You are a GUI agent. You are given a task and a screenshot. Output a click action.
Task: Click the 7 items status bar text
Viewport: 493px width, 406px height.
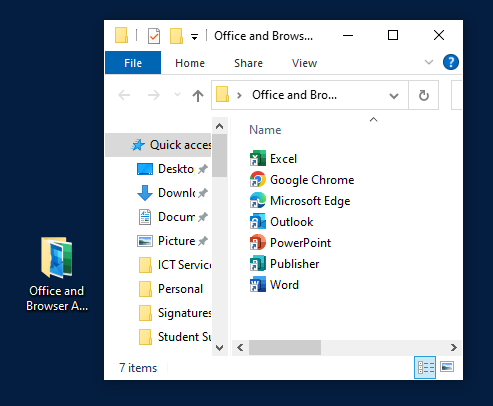pos(138,368)
